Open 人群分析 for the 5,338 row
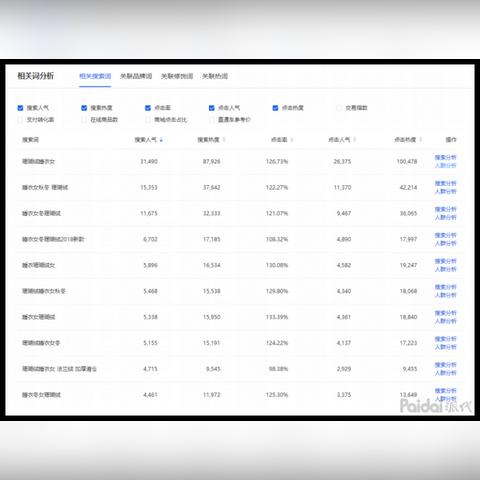480x480 pixels. 445,321
